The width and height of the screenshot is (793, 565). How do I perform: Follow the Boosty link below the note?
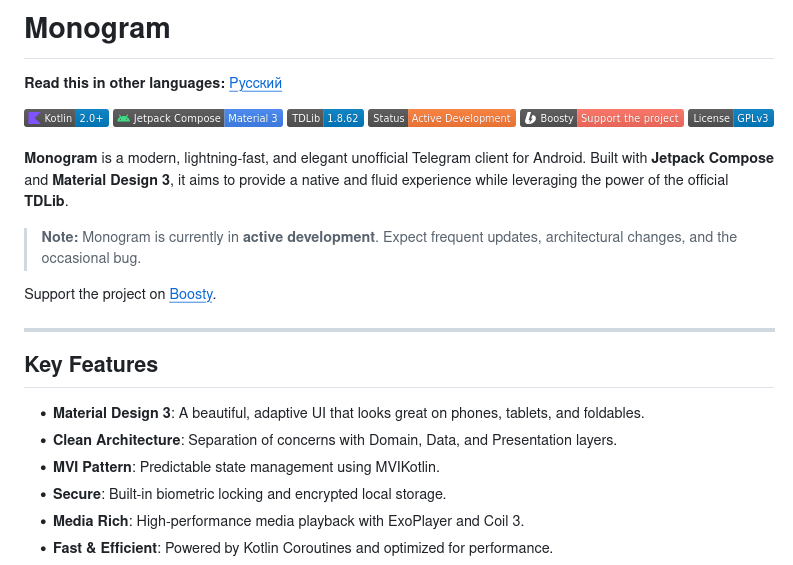click(x=190, y=294)
